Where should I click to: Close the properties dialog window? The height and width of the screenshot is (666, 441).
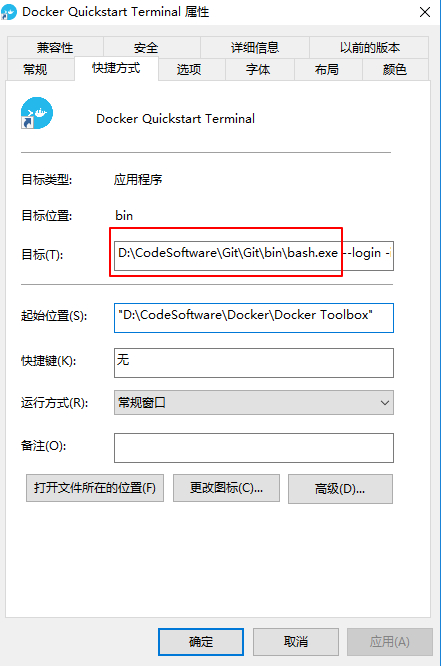[425, 12]
